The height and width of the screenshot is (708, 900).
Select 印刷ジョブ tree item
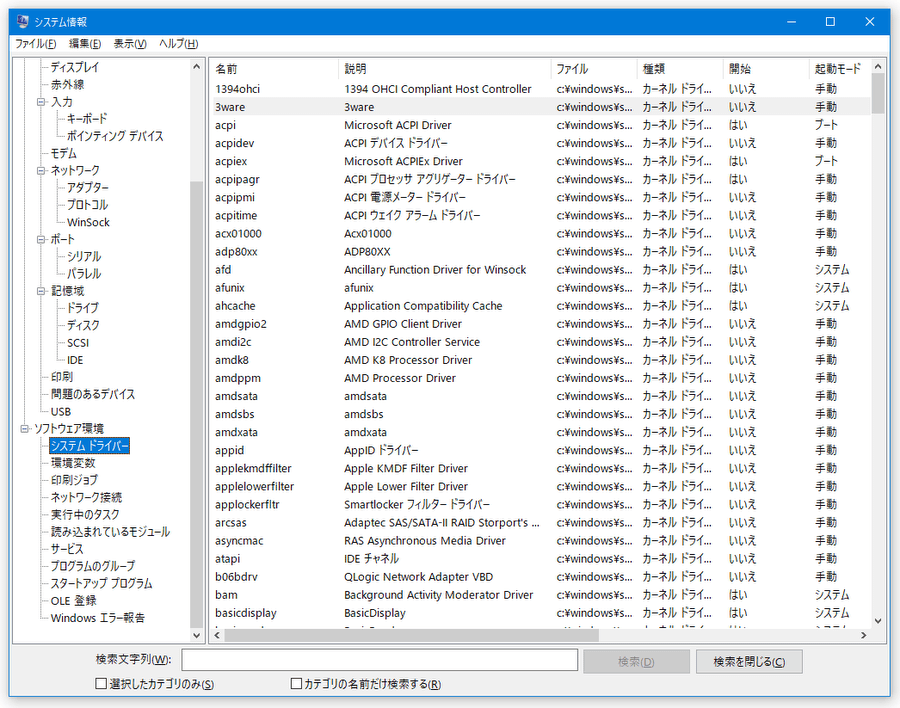tap(74, 480)
